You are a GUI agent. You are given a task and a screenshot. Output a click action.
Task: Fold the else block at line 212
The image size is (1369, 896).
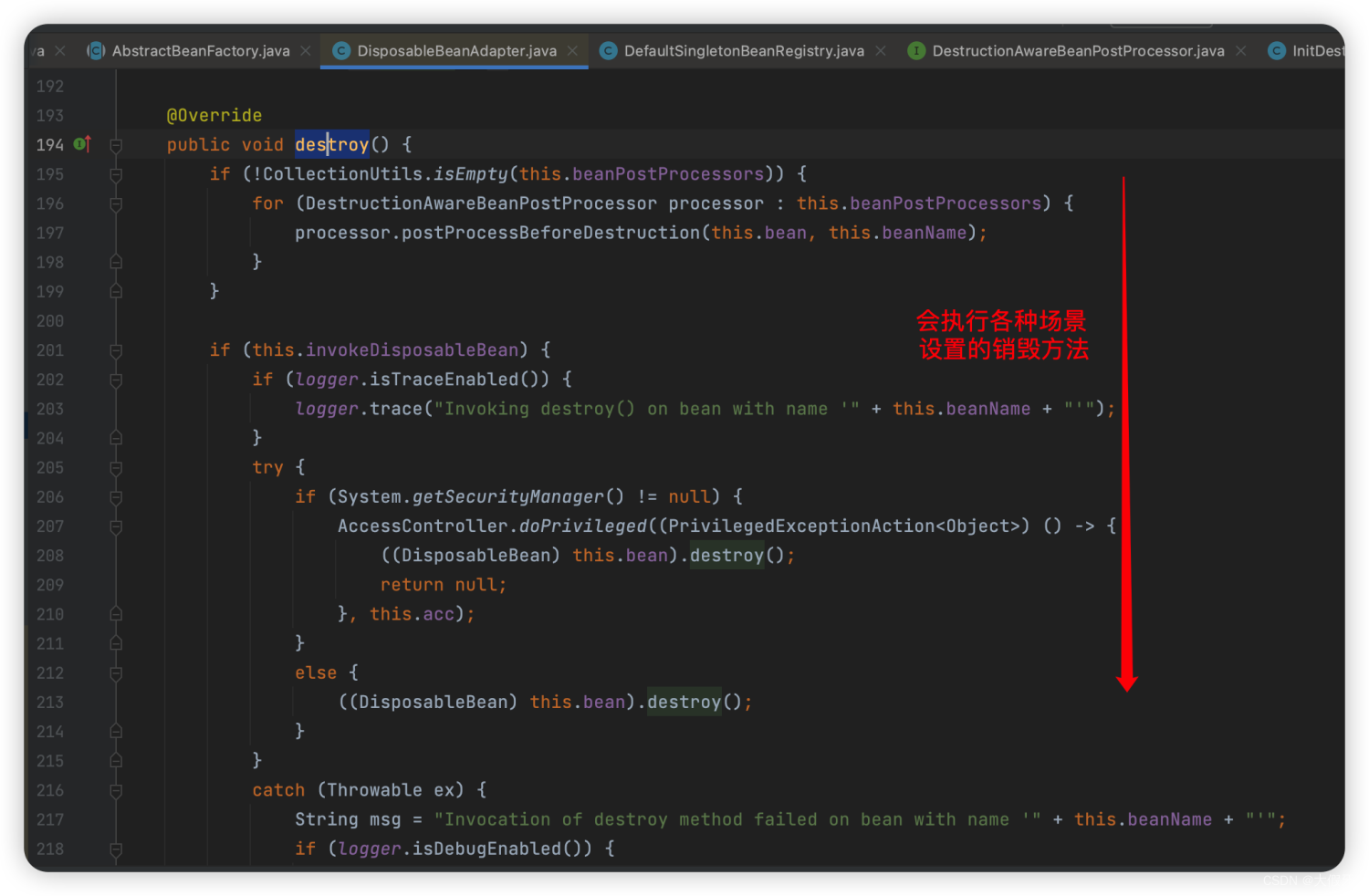[x=116, y=673]
